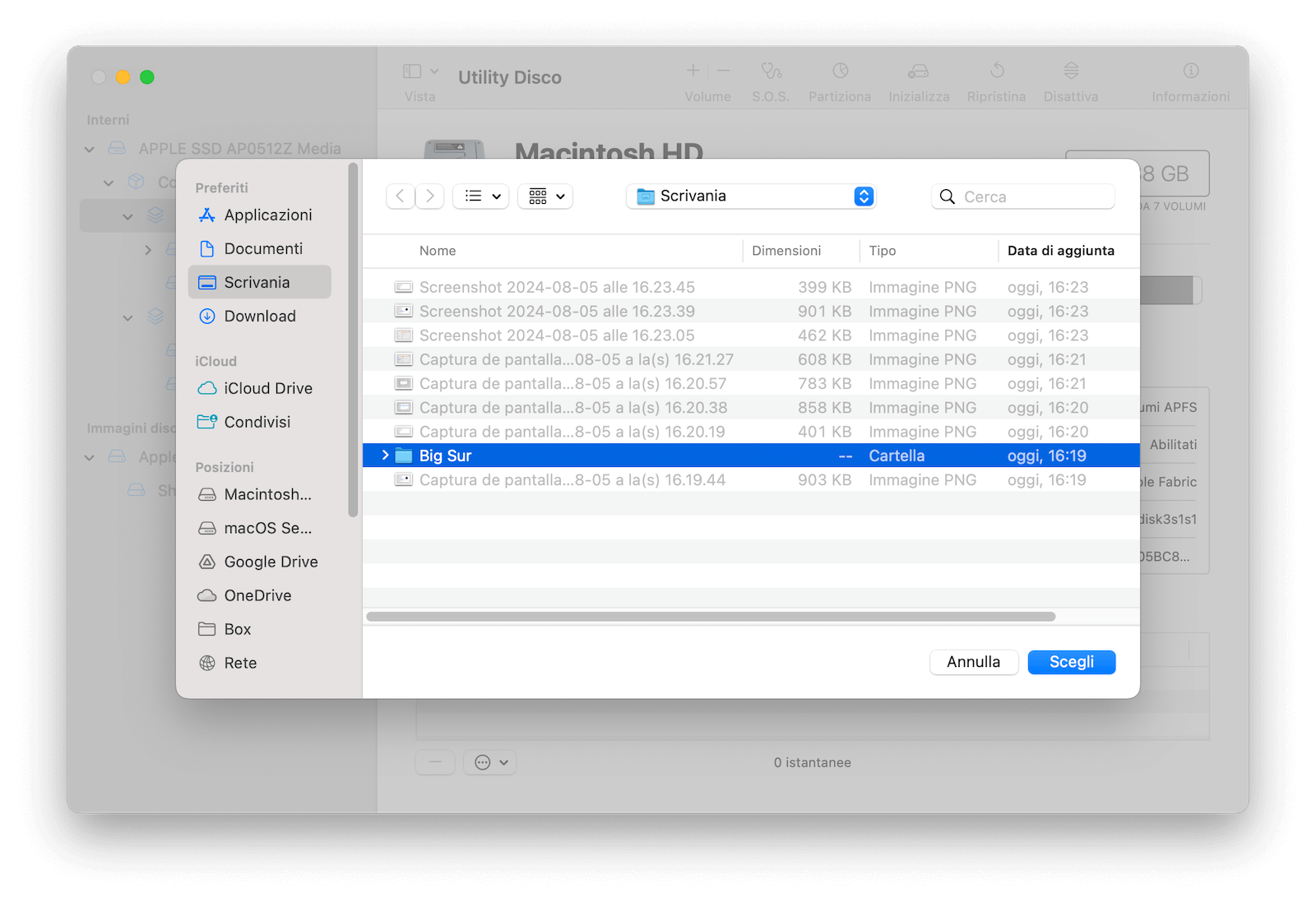Go back in the file dialog
Image resolution: width=1316 pixels, height=902 pixels.
[401, 196]
